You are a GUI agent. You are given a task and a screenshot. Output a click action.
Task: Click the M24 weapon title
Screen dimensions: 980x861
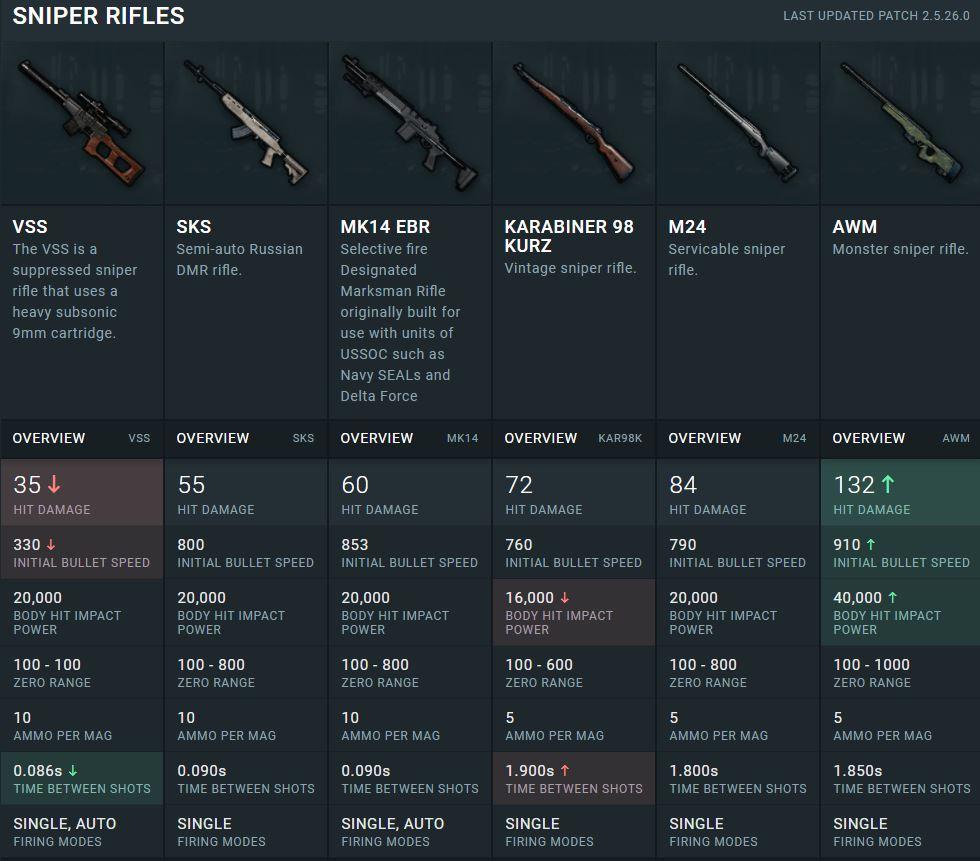point(687,226)
